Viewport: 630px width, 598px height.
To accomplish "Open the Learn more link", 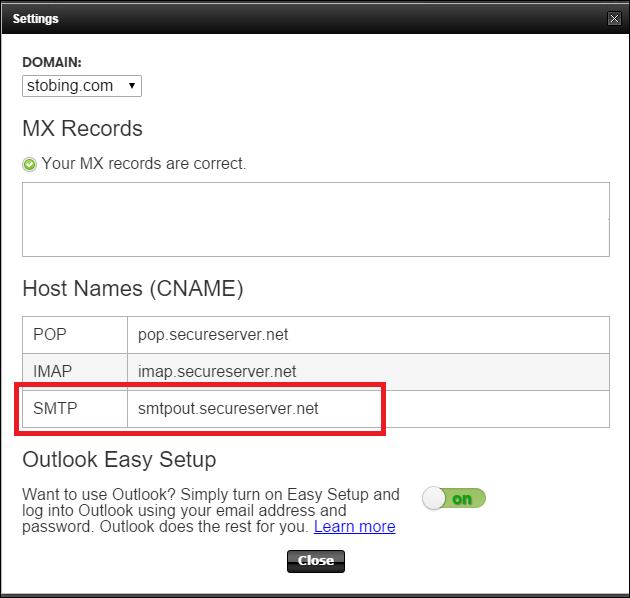I will (x=354, y=526).
